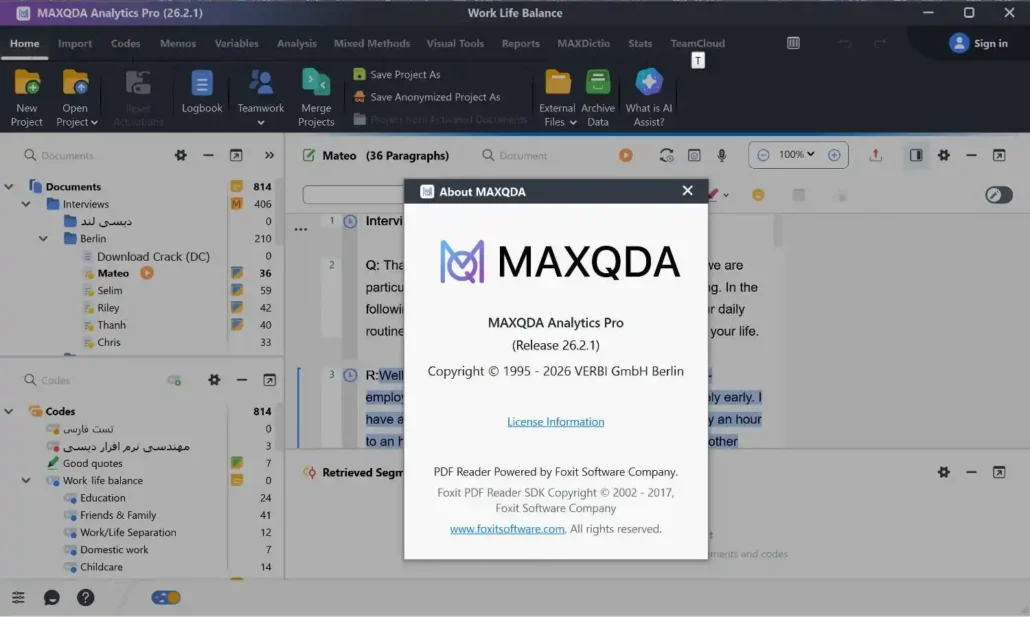The height and width of the screenshot is (617, 1030).
Task: Toggle the edit mode switch
Action: 998,195
